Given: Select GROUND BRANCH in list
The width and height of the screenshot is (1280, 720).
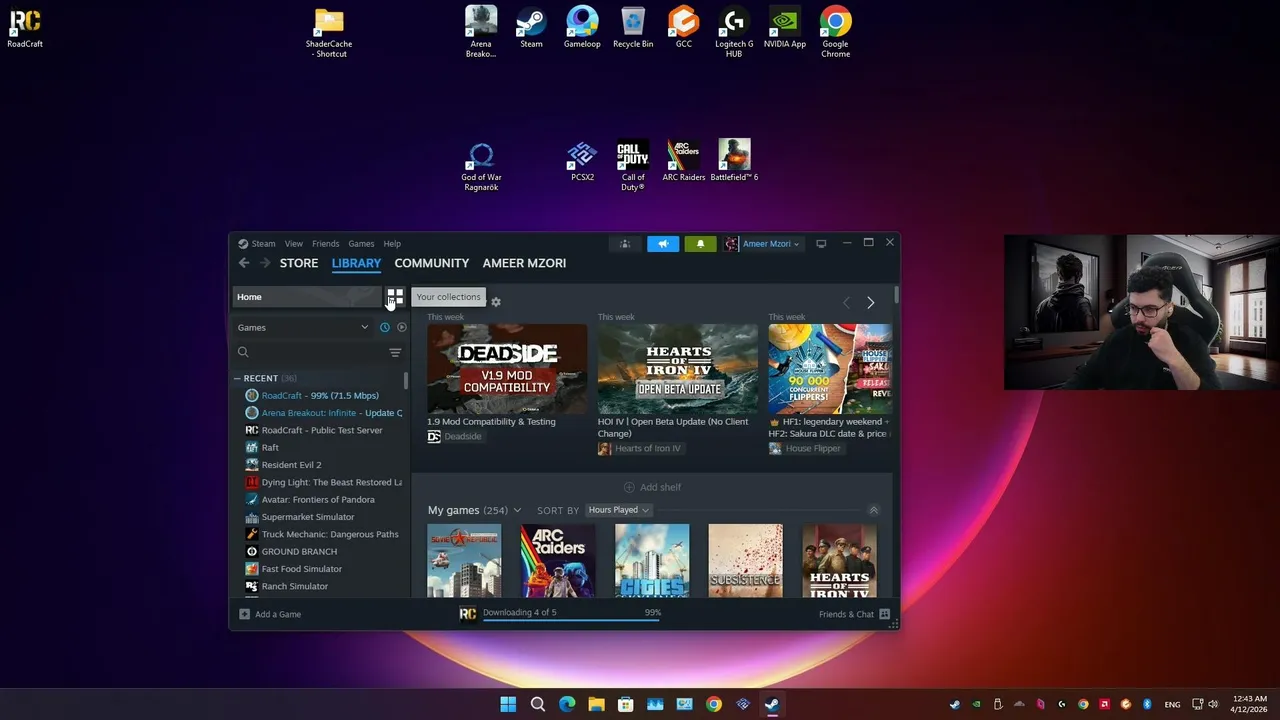Looking at the screenshot, I should (299, 552).
